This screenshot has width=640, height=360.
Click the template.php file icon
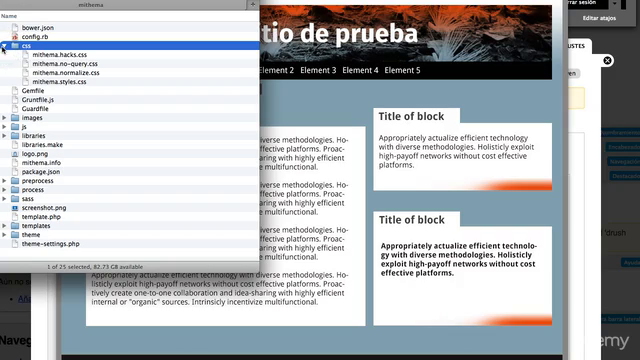tap(15, 217)
